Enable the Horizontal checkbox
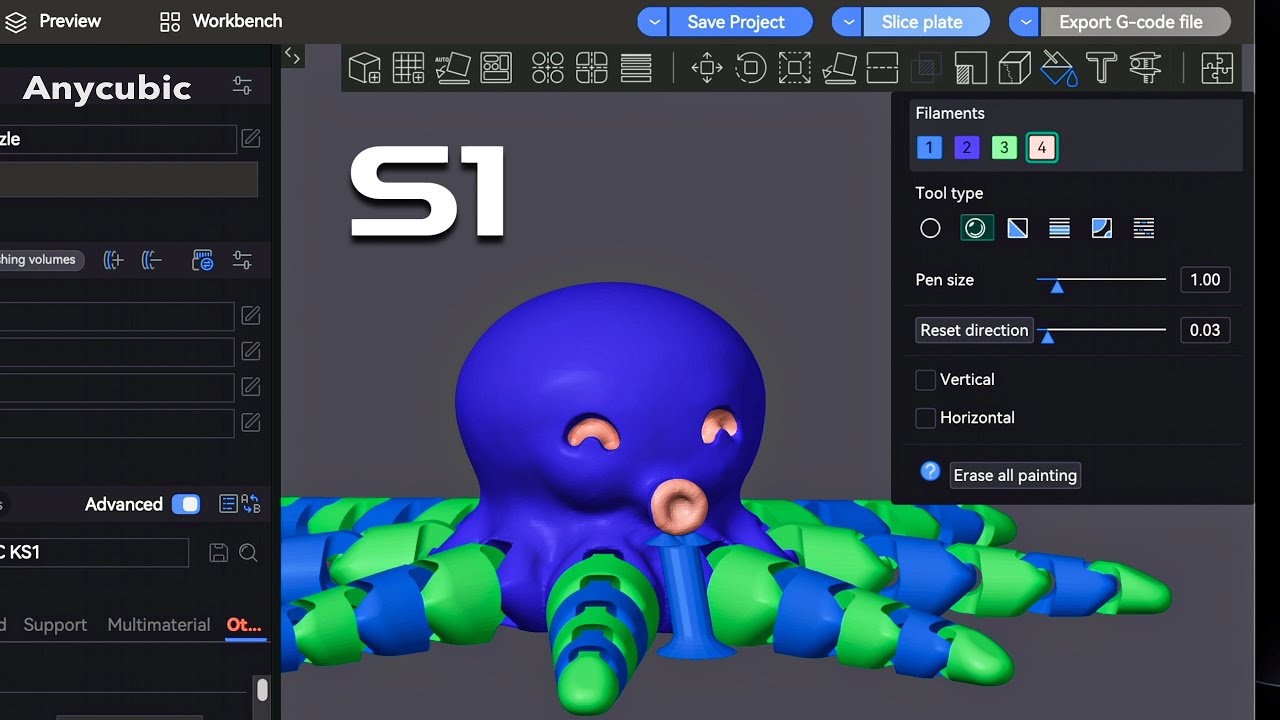The image size is (1280, 720). pos(926,418)
